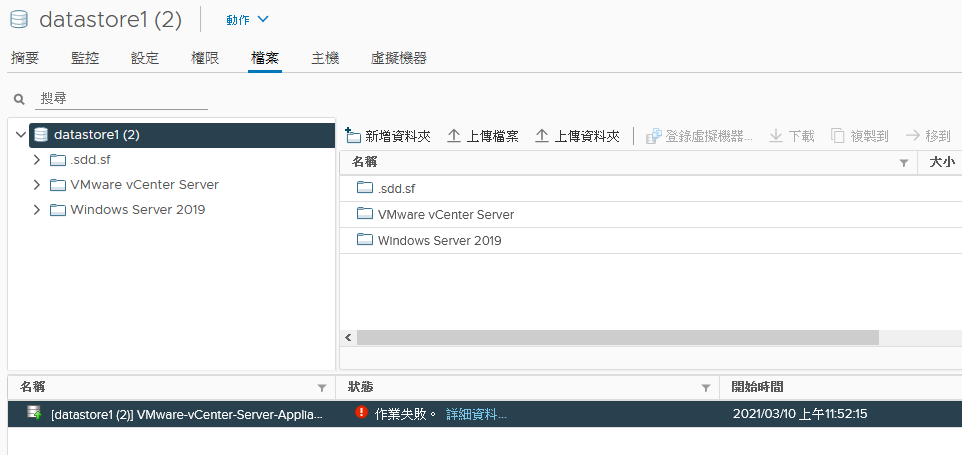Screen dimensions: 962x455
Task: Click the Upload Folder (上傳資料夾) arrow icon
Action: [x=542, y=136]
